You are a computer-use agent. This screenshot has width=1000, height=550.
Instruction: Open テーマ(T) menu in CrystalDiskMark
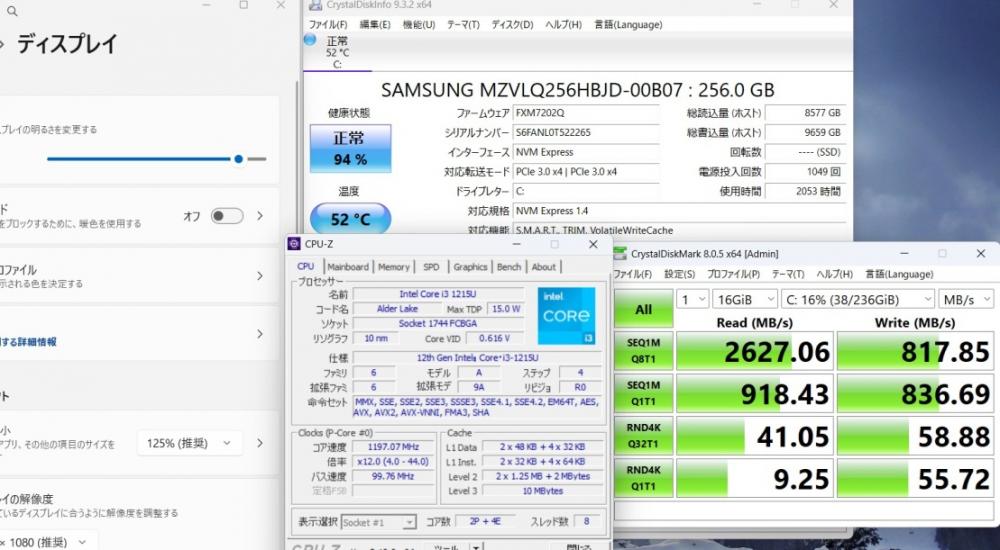788,274
